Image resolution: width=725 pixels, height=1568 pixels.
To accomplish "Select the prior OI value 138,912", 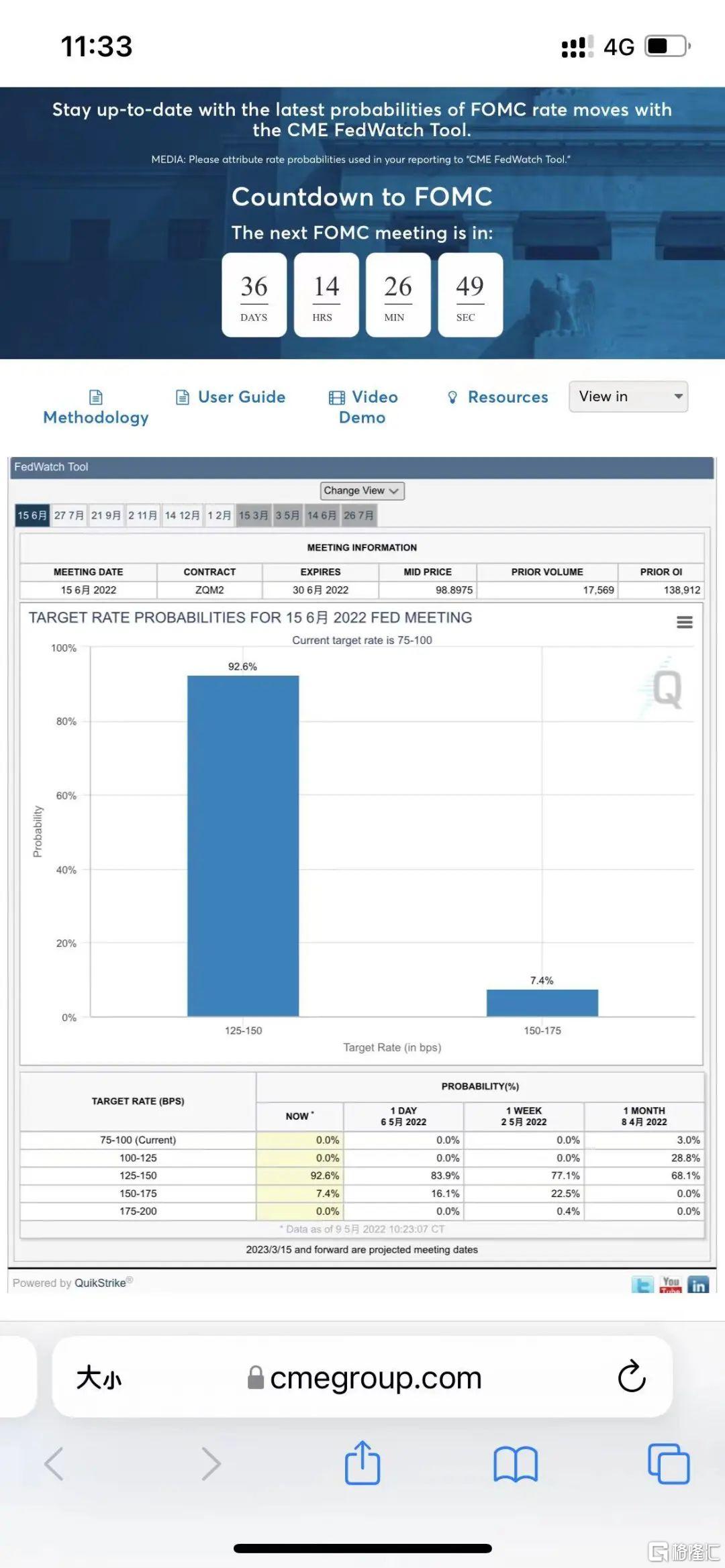I will (682, 590).
